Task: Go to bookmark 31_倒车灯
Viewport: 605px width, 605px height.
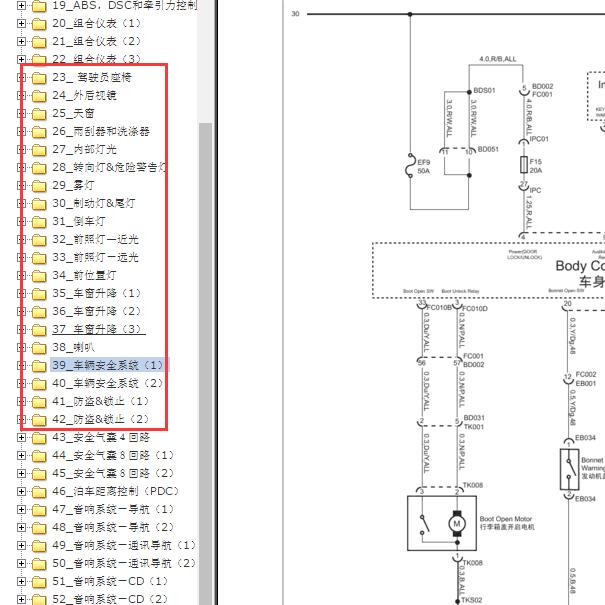Action: click(79, 221)
